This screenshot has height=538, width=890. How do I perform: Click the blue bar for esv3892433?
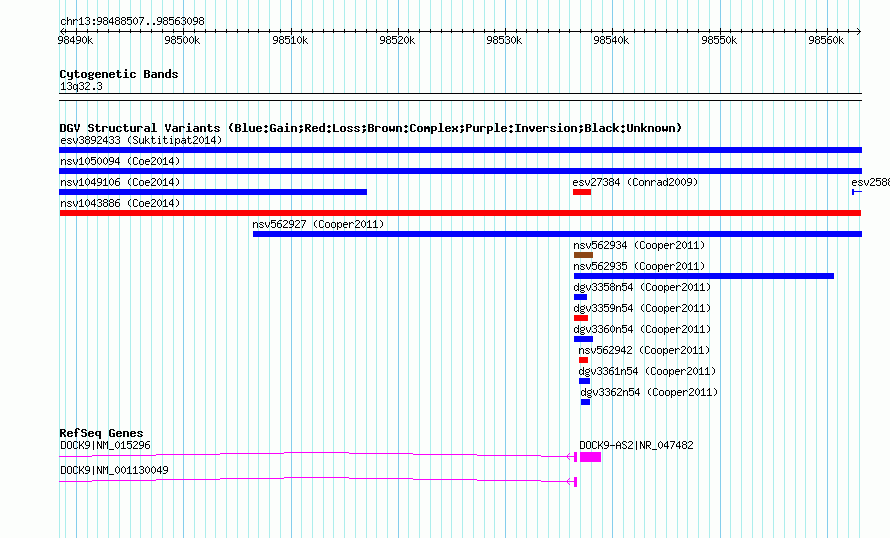pos(460,150)
